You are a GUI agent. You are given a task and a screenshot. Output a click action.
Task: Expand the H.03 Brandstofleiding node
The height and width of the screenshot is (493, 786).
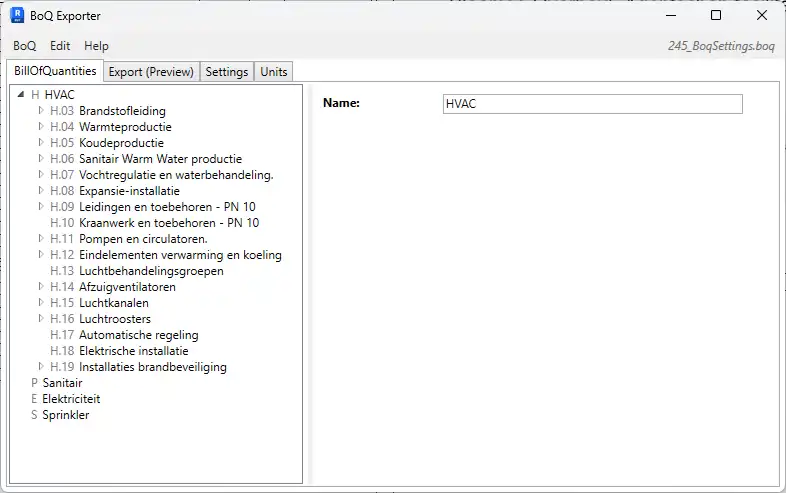click(41, 111)
